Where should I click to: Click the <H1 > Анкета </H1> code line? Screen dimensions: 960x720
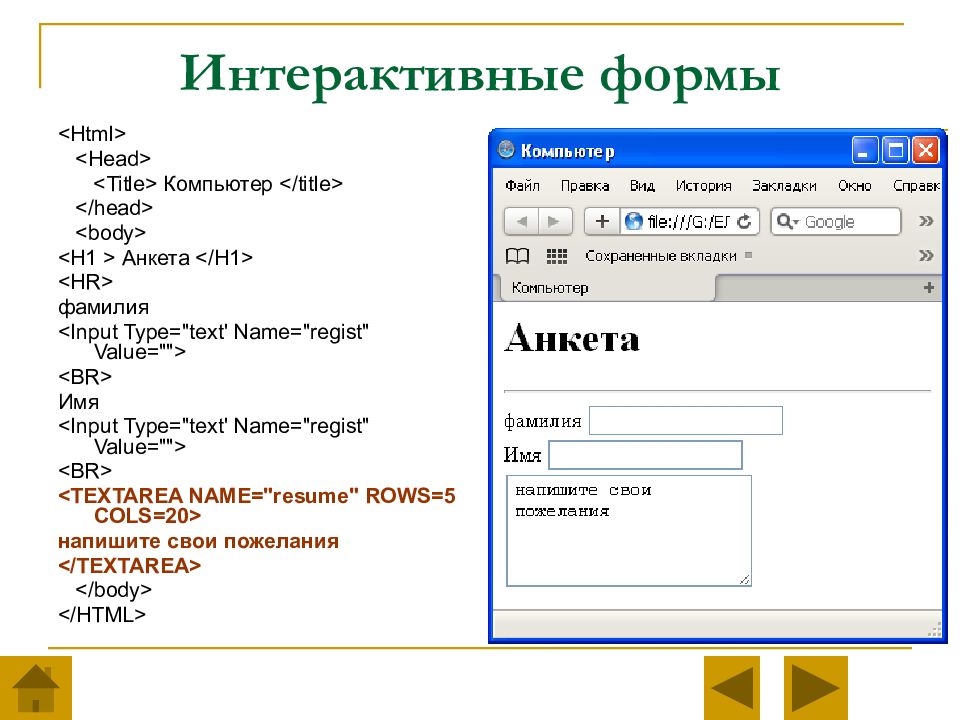tap(155, 258)
